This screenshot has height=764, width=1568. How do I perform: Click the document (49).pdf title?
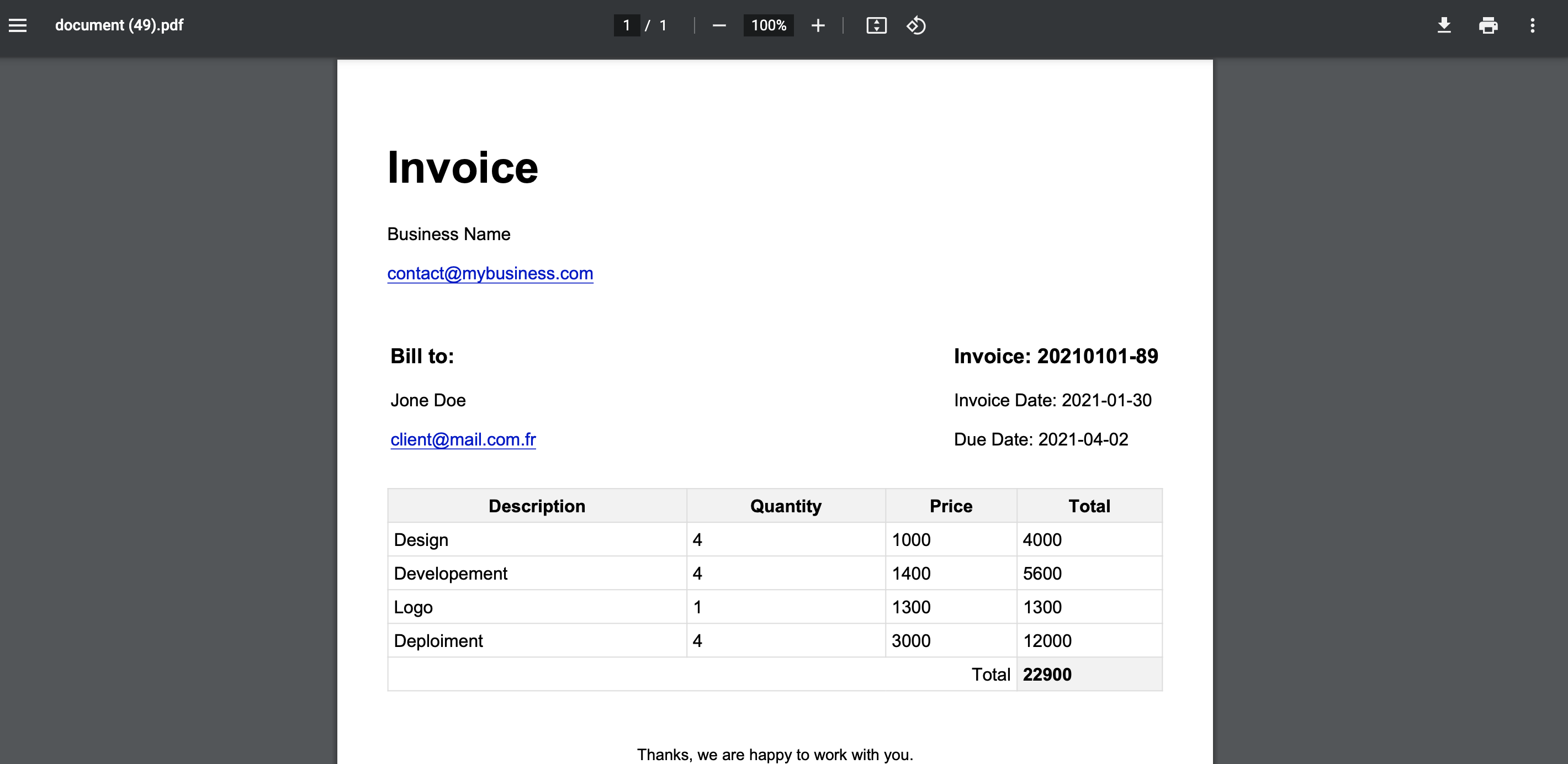[x=119, y=25]
